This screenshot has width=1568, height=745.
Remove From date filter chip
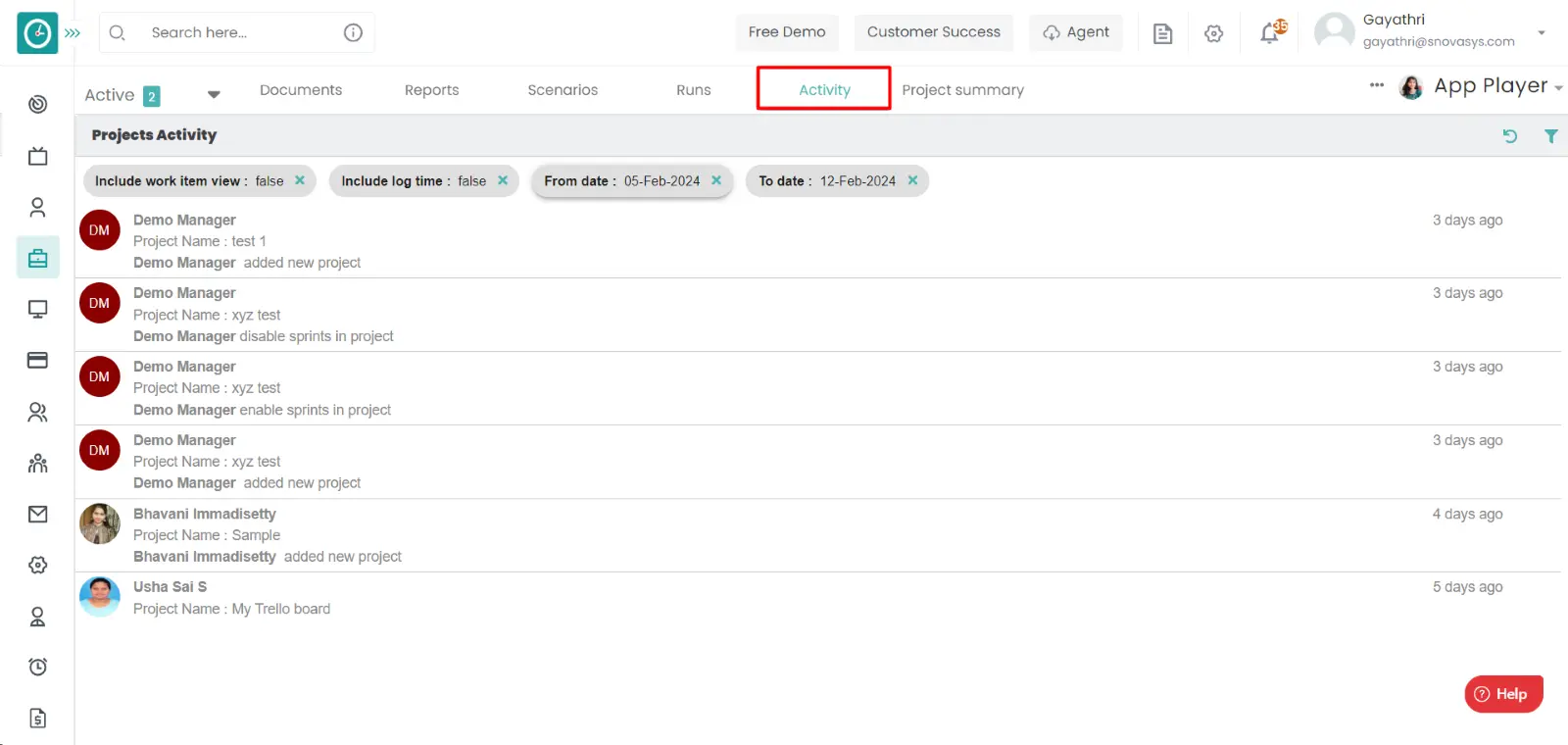(x=716, y=180)
